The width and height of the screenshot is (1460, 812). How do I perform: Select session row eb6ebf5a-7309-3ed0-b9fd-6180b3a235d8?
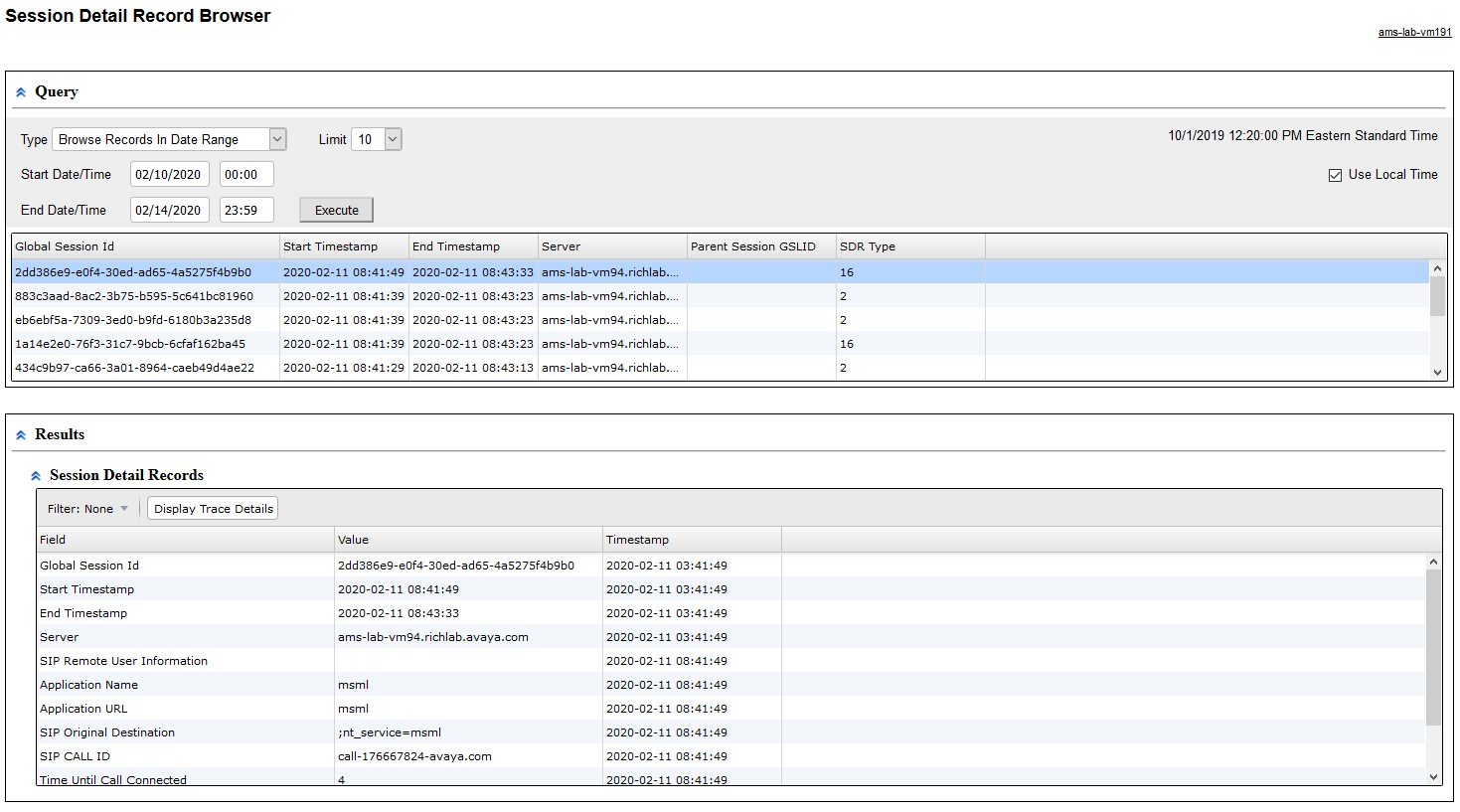pyautogui.click(x=721, y=320)
